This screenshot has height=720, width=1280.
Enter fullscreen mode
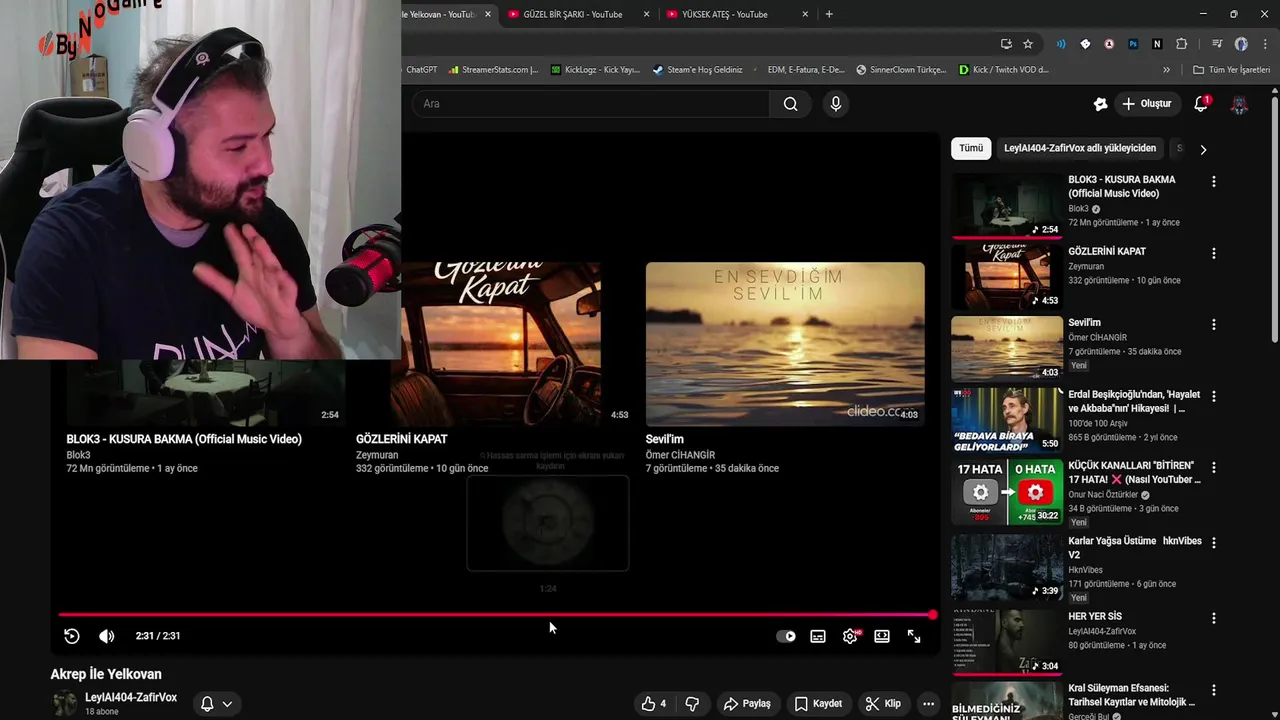point(914,636)
